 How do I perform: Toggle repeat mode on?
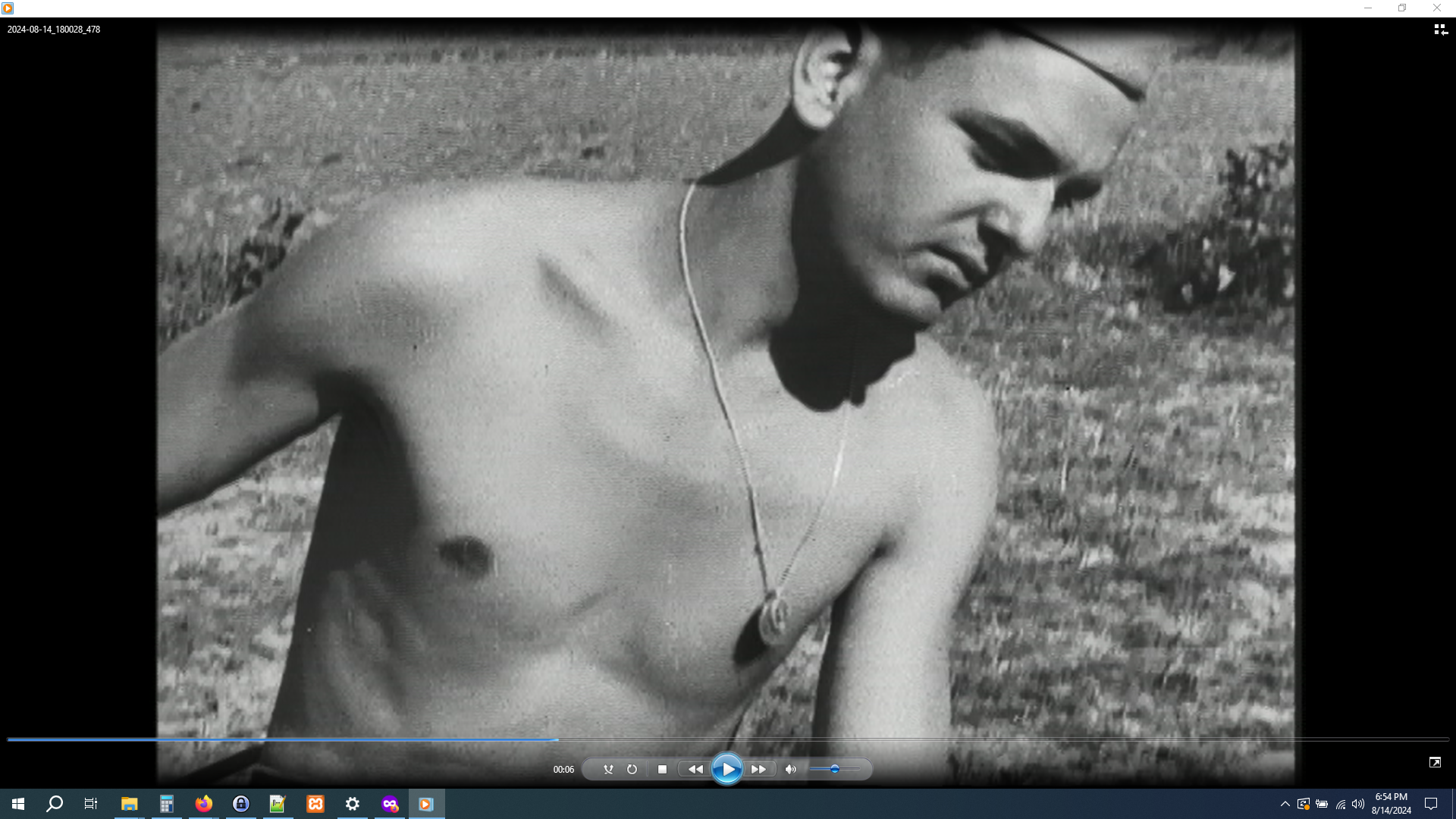[632, 769]
